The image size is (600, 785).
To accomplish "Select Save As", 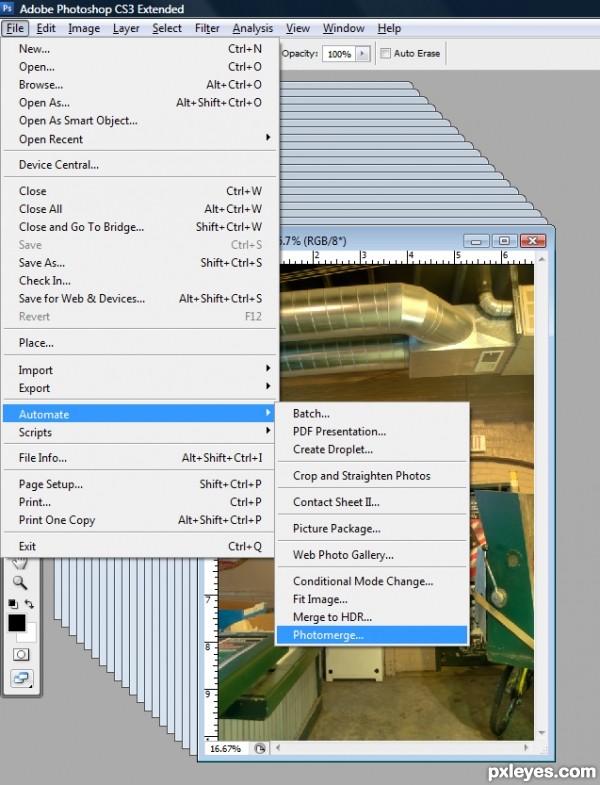I will click(x=139, y=262).
